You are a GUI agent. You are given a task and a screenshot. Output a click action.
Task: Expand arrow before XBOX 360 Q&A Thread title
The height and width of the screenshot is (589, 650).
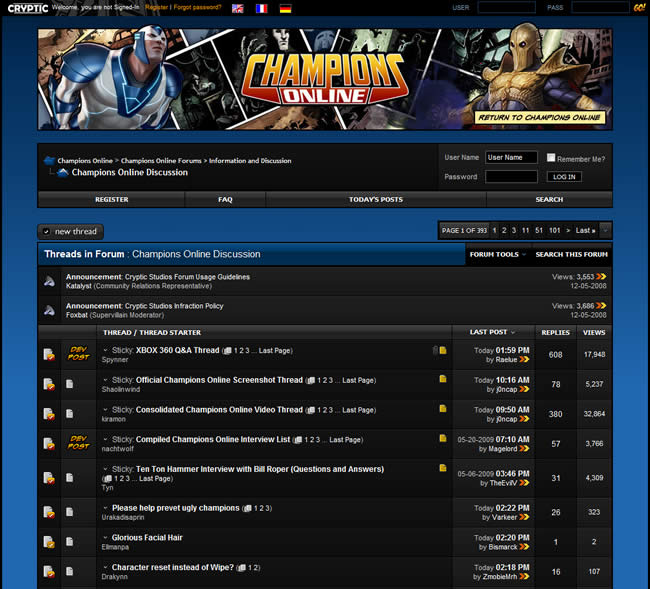[x=105, y=350]
